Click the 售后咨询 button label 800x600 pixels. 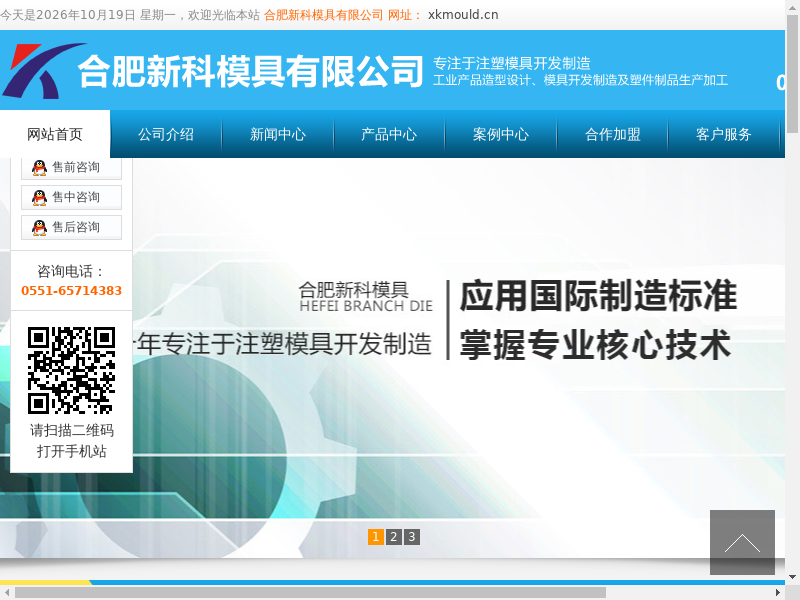76,227
